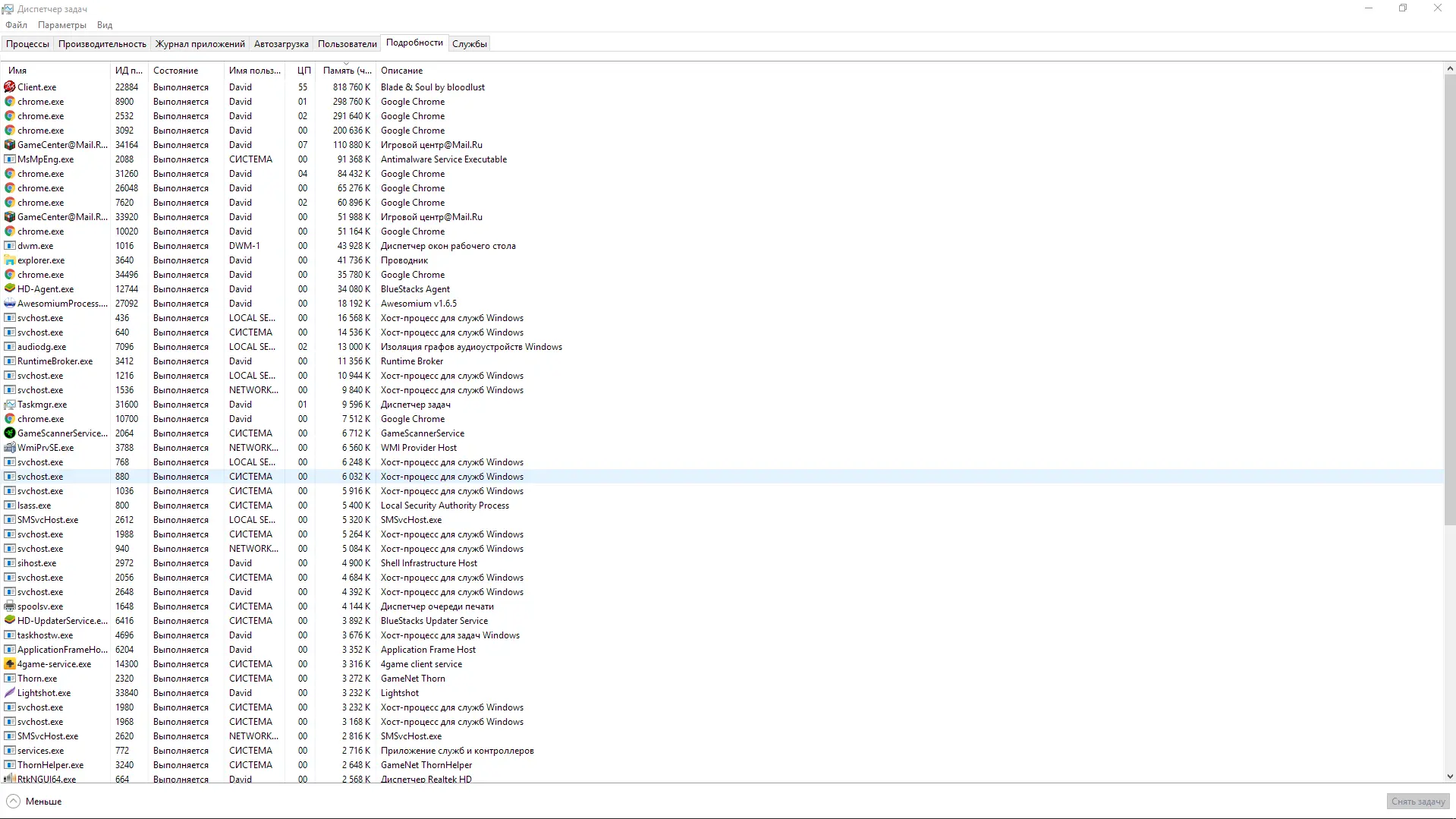Click the WmiPrvSE.exe icon
Image resolution: width=1456 pixels, height=819 pixels.
[10, 448]
